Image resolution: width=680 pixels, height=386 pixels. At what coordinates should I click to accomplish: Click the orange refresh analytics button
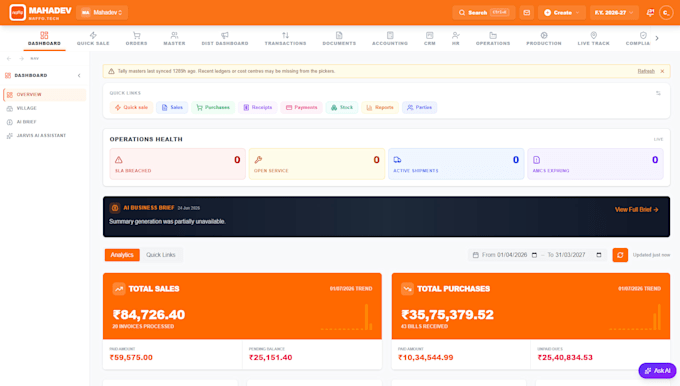tap(620, 255)
